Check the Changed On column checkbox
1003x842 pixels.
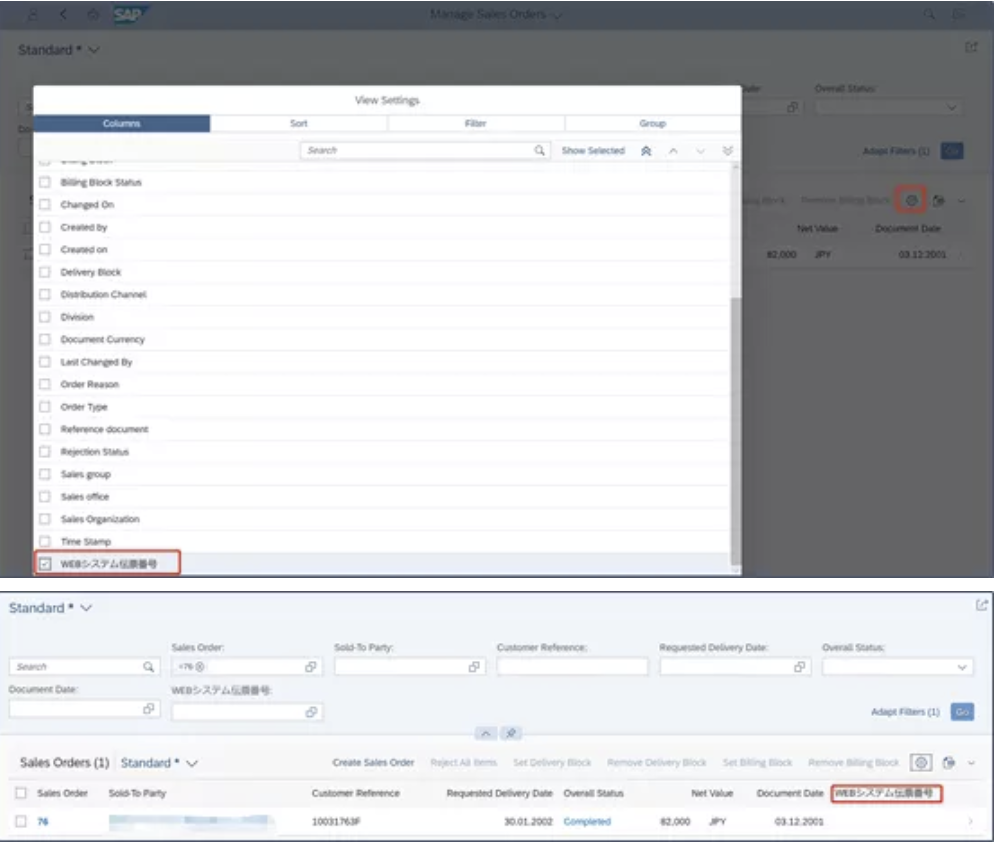coord(45,205)
